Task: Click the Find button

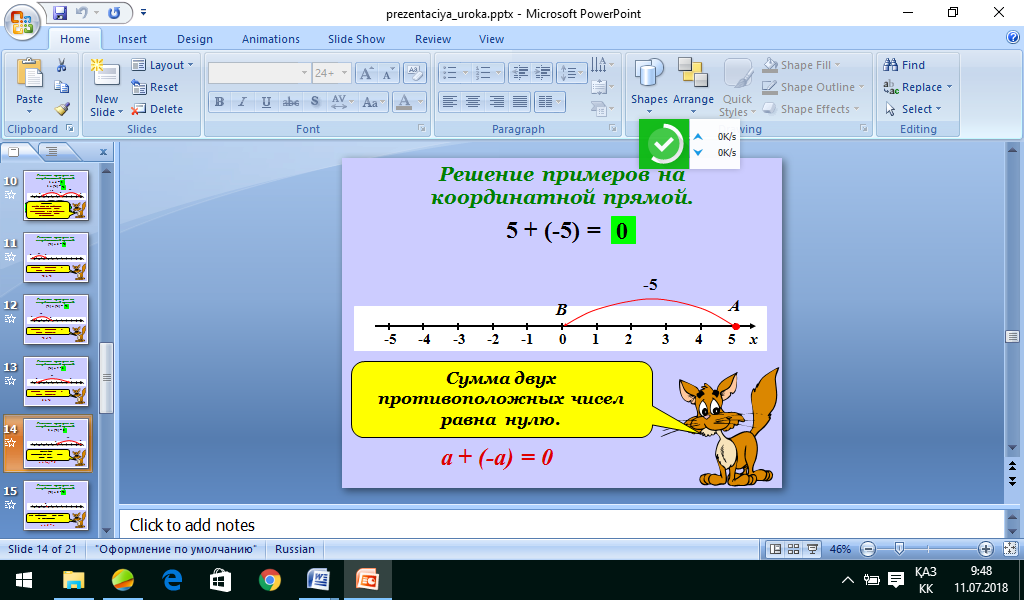Action: (904, 65)
